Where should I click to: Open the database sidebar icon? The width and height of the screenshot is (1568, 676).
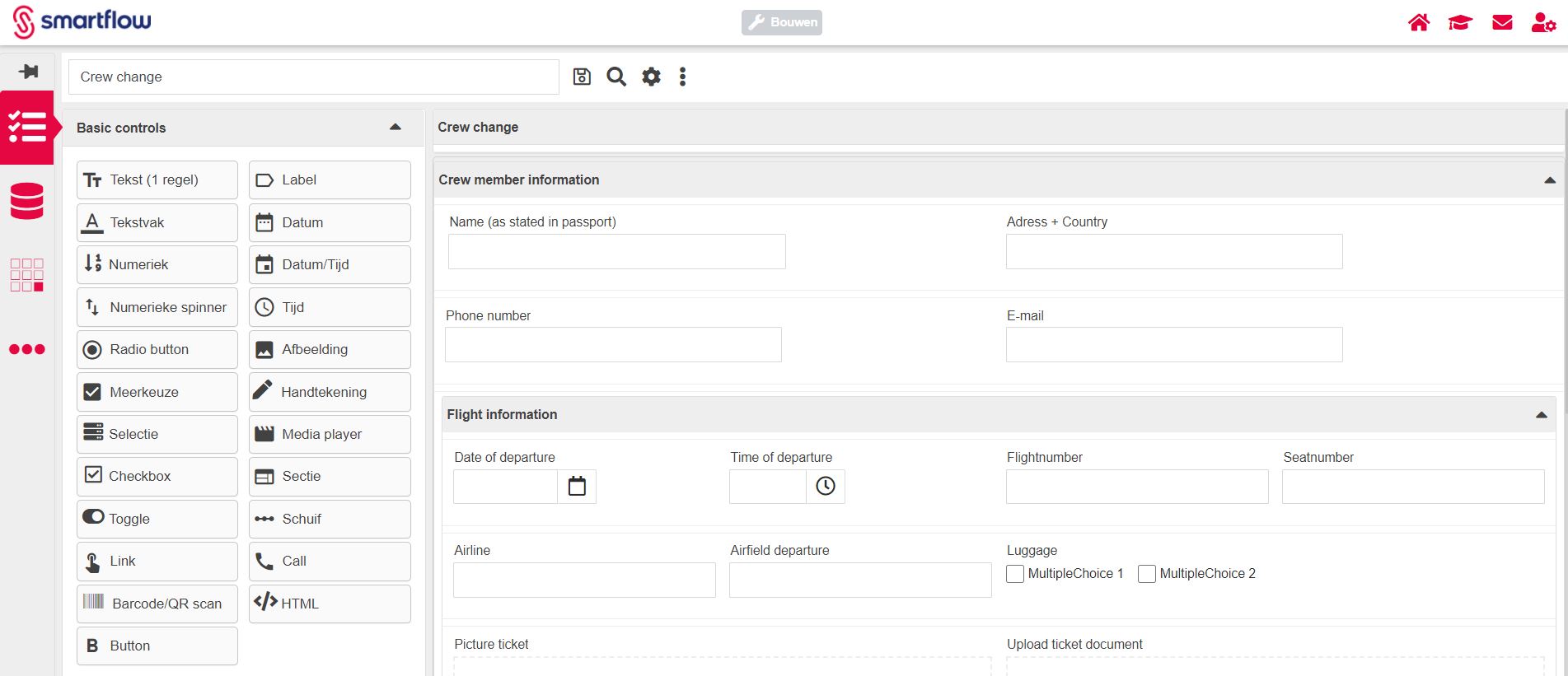26,202
